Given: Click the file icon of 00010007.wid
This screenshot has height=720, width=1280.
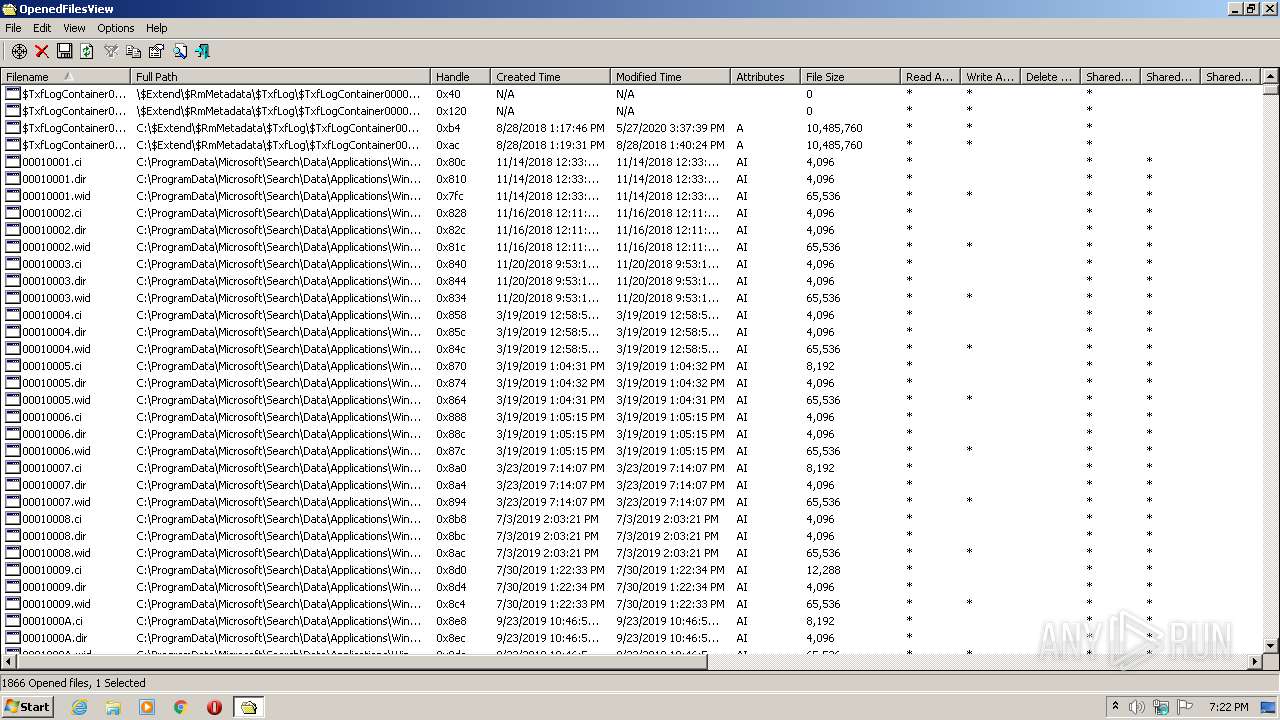Looking at the screenshot, I should click(13, 502).
